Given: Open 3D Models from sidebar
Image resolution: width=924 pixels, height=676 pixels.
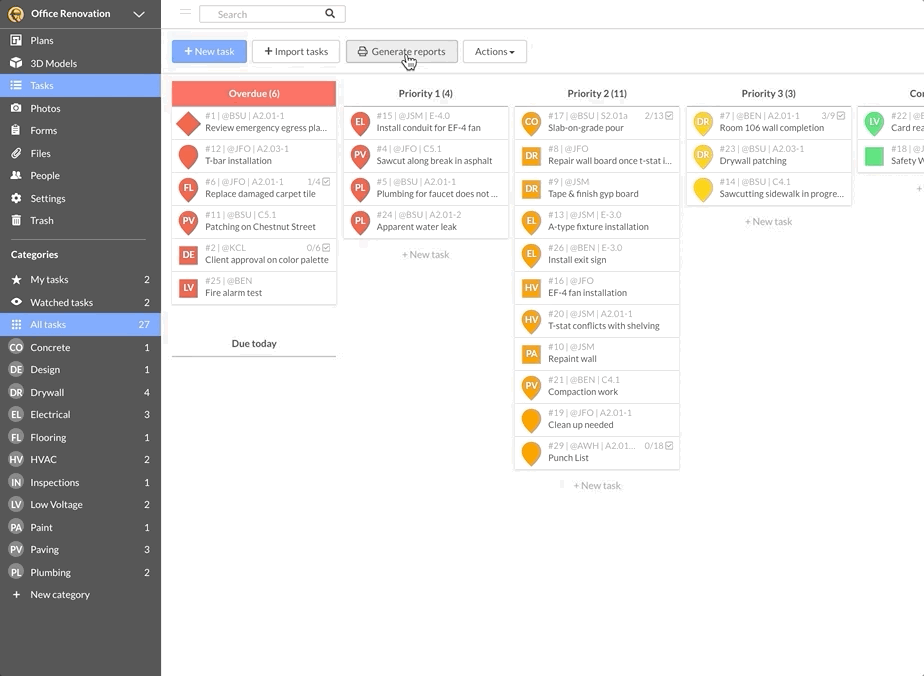Looking at the screenshot, I should pos(53,63).
